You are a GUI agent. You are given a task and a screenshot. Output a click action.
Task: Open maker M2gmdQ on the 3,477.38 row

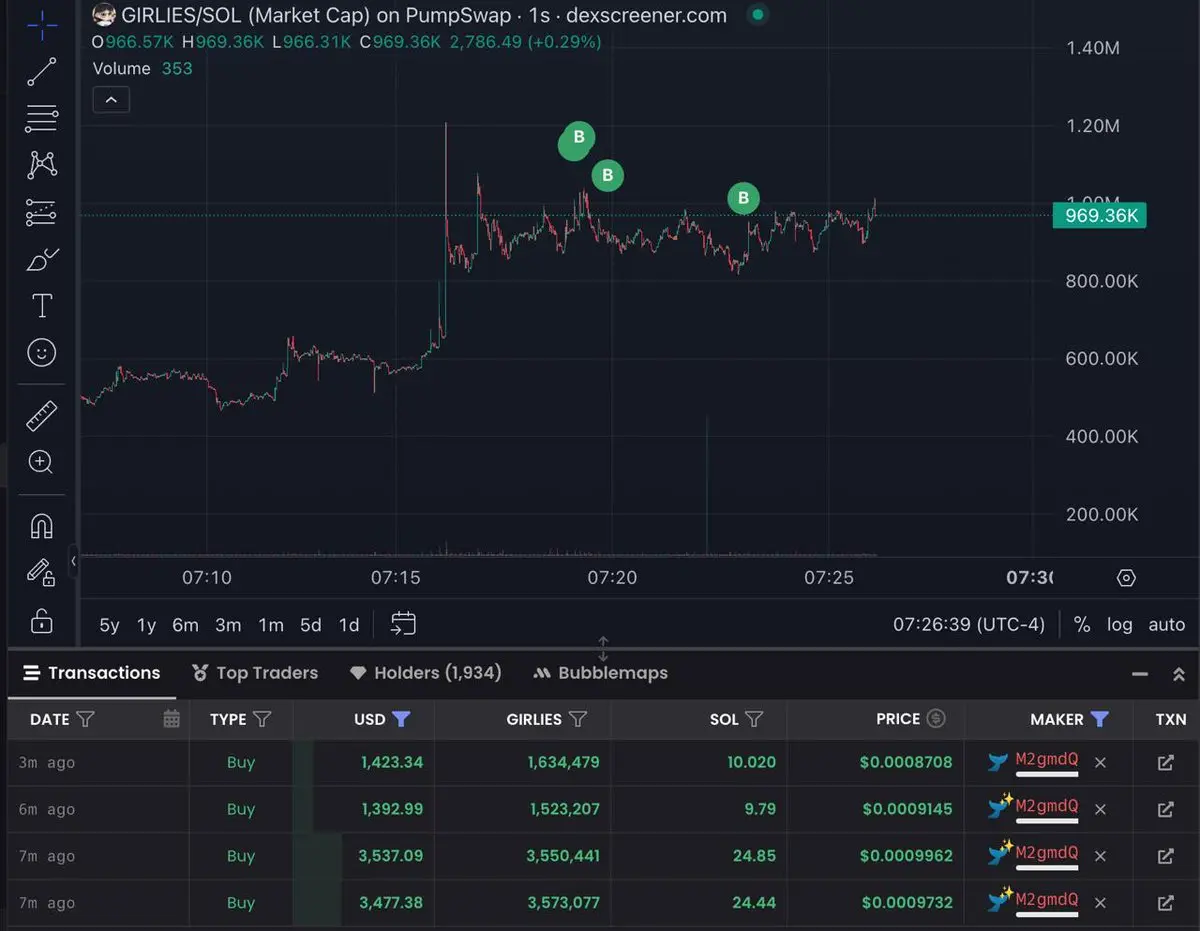click(x=1047, y=900)
